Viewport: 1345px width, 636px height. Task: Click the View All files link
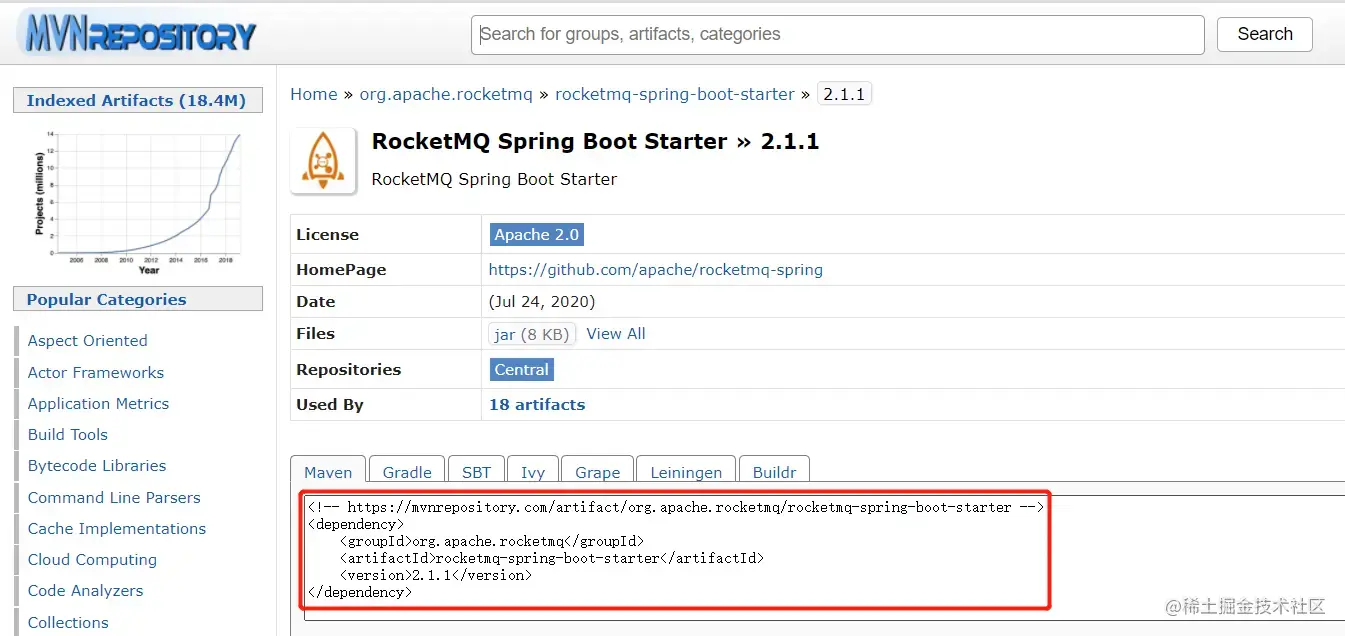click(x=615, y=333)
